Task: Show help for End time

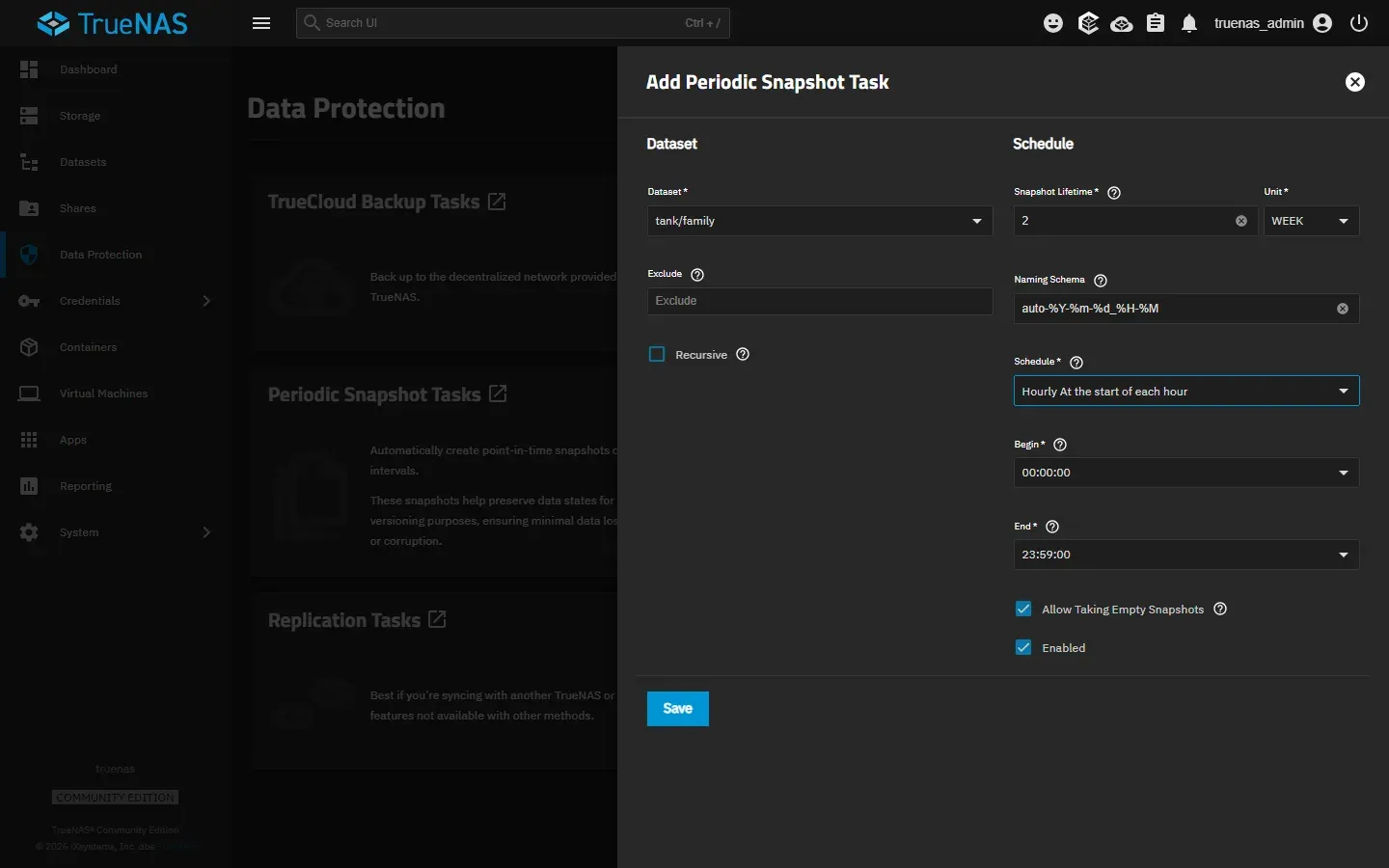Action: [1052, 527]
